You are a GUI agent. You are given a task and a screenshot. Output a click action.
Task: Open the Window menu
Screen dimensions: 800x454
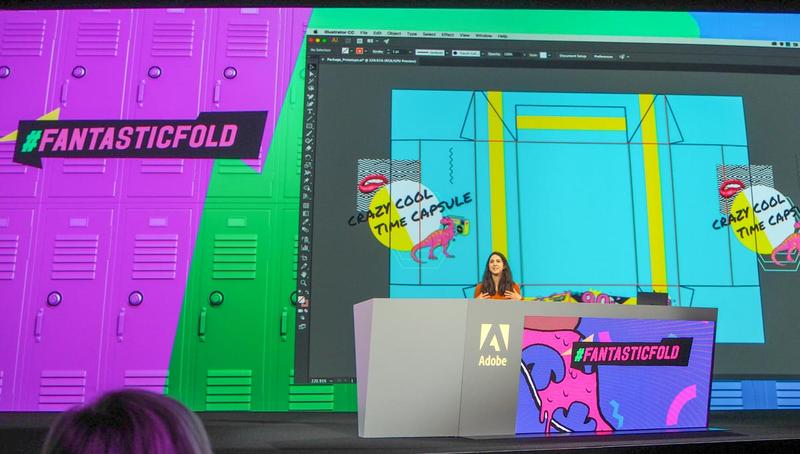pos(484,35)
